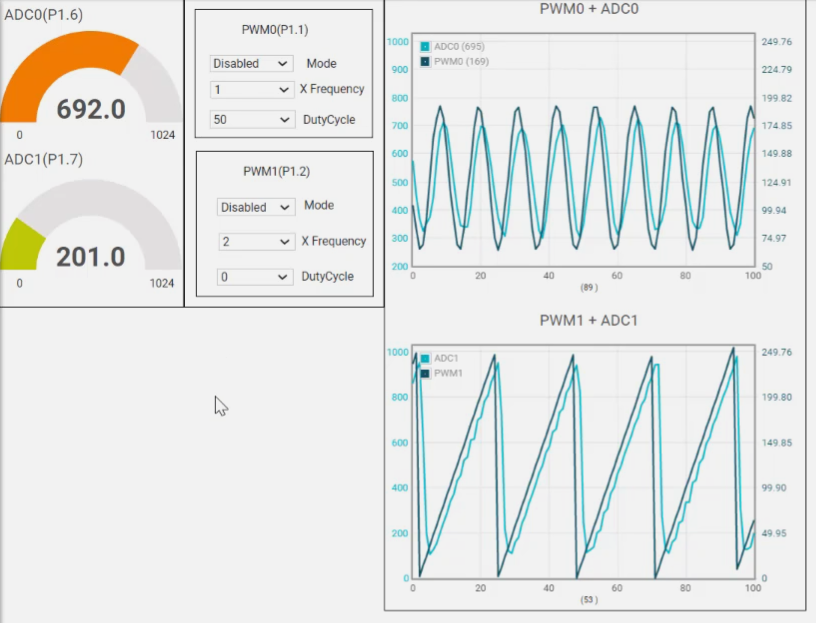
Task: Toggle the ADC1 series in the lower chart legend
Action: click(x=447, y=358)
